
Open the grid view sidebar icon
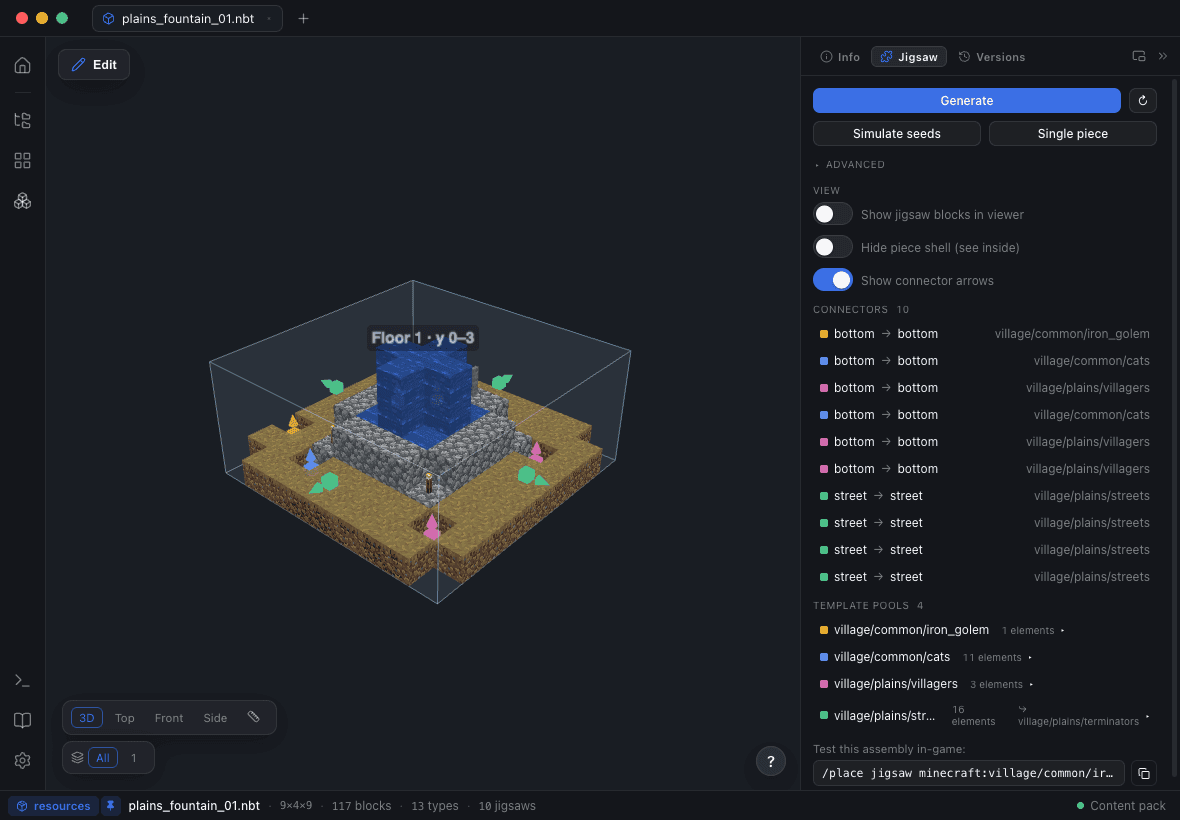point(23,160)
